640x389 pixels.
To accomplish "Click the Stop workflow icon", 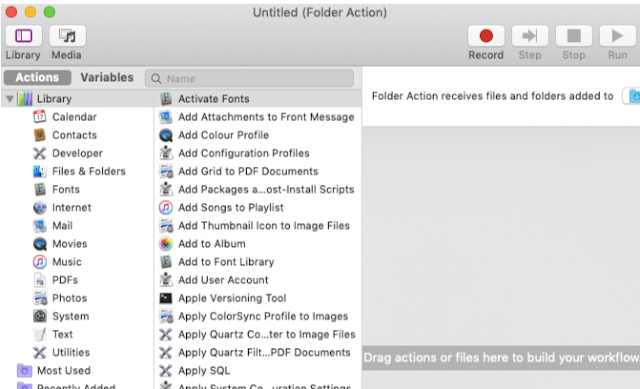I will 573,36.
